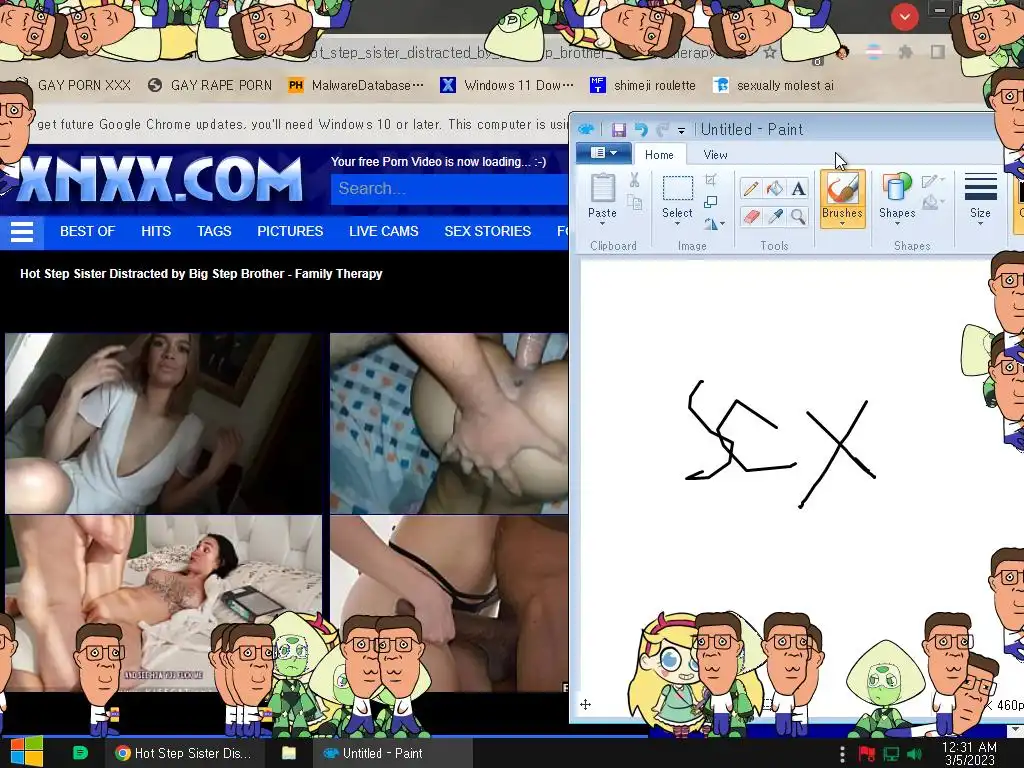This screenshot has height=768, width=1024.
Task: Open the hamburger menu on the website
Action: 22,232
